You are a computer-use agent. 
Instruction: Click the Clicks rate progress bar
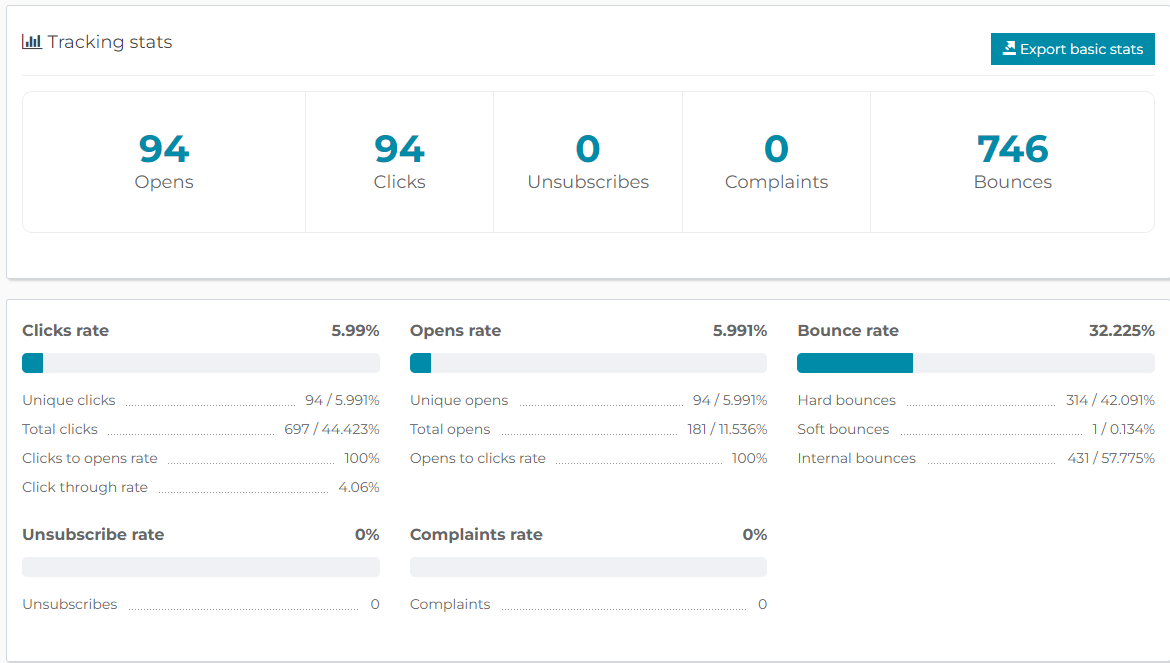[201, 363]
